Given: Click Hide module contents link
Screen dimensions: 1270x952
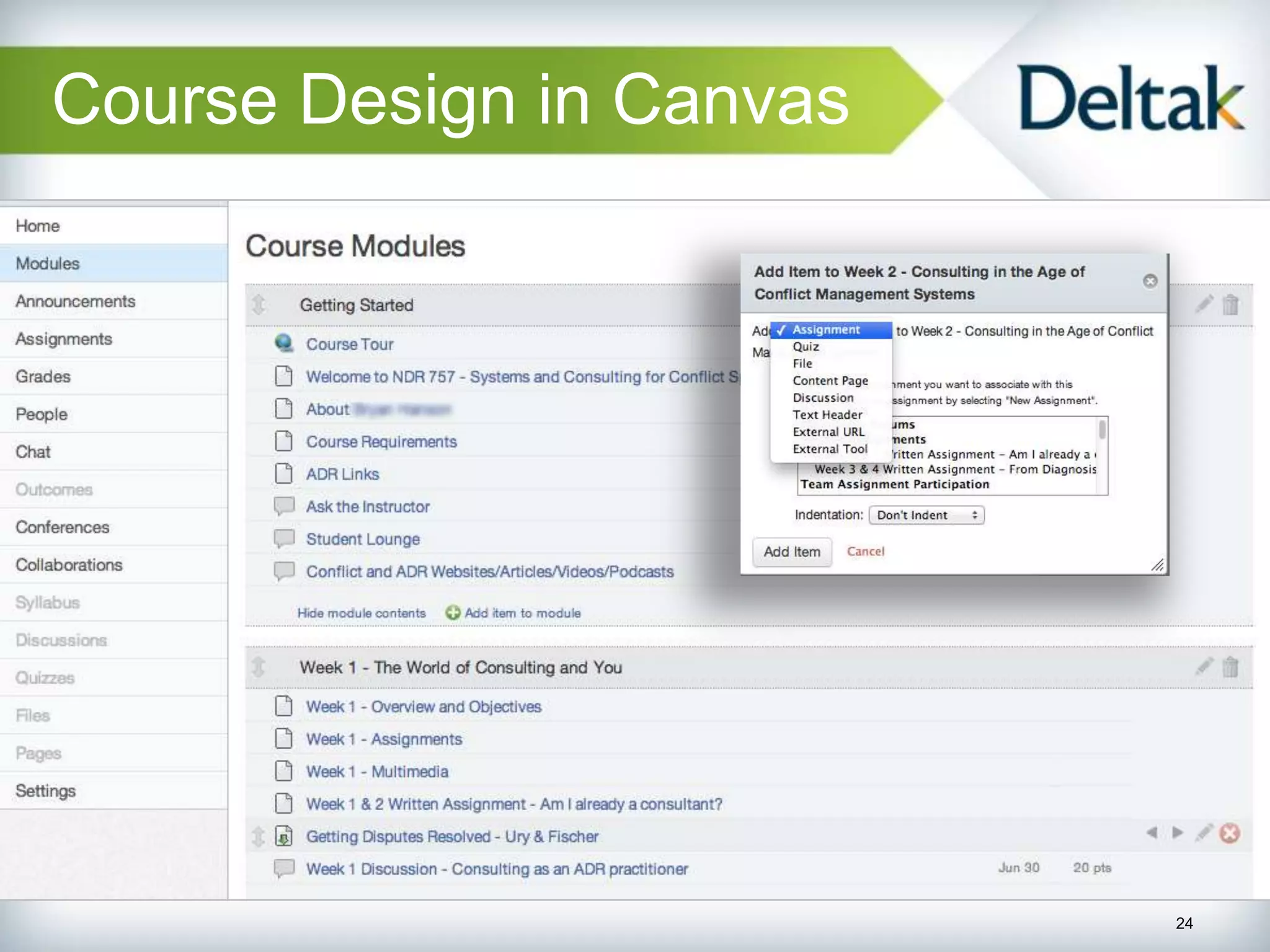Looking at the screenshot, I should pyautogui.click(x=362, y=613).
